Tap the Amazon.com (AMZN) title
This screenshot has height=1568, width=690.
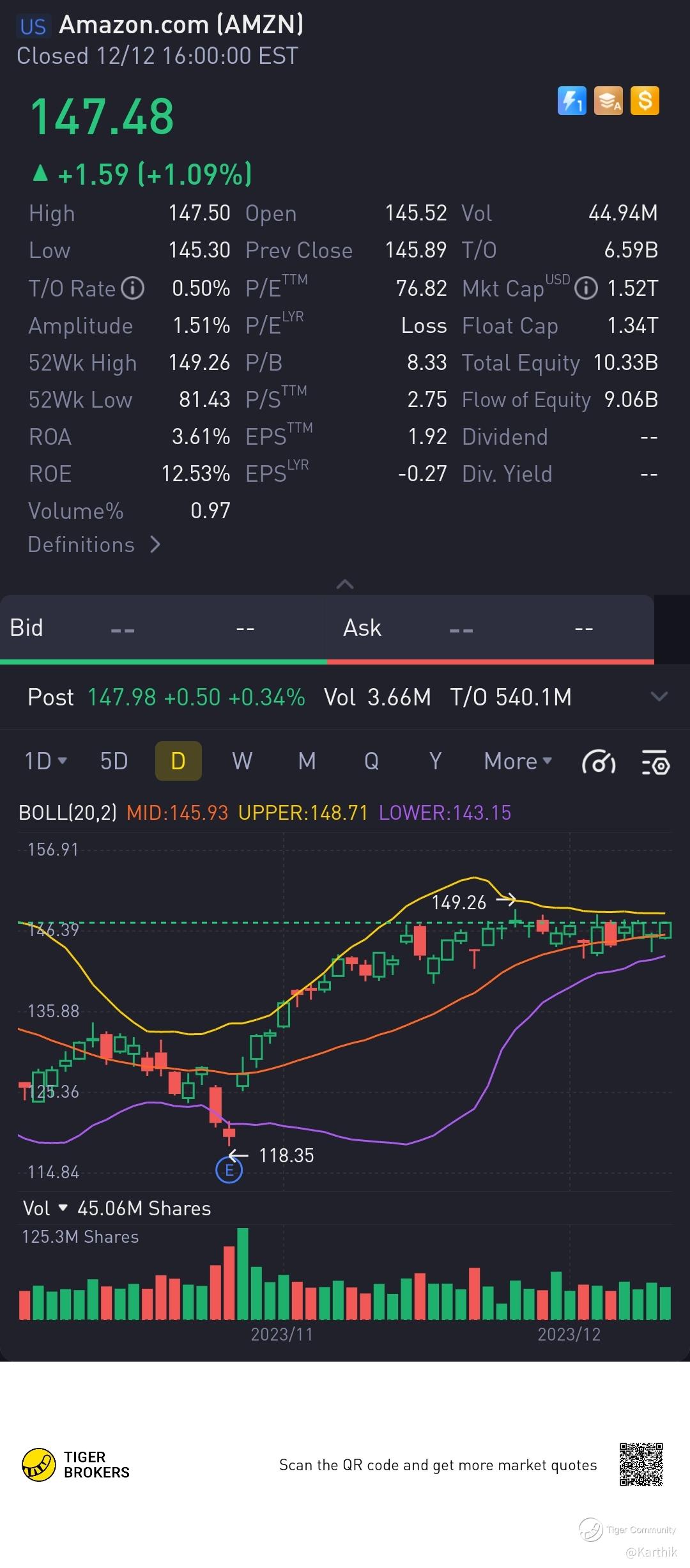(181, 25)
